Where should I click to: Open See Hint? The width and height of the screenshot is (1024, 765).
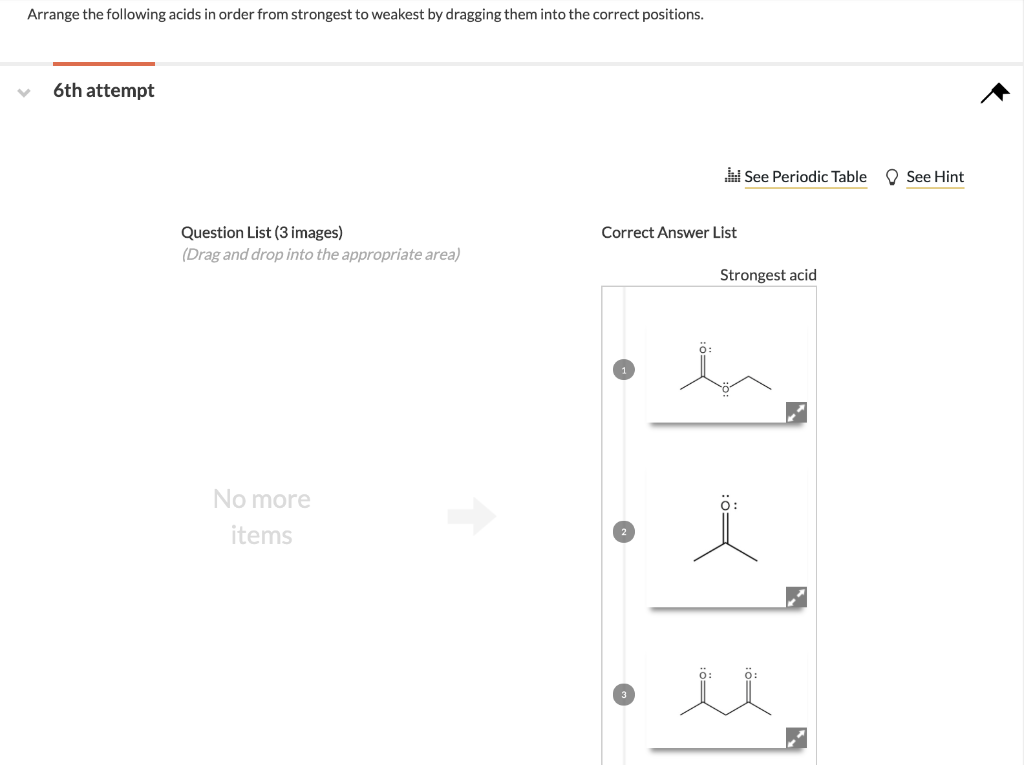934,176
